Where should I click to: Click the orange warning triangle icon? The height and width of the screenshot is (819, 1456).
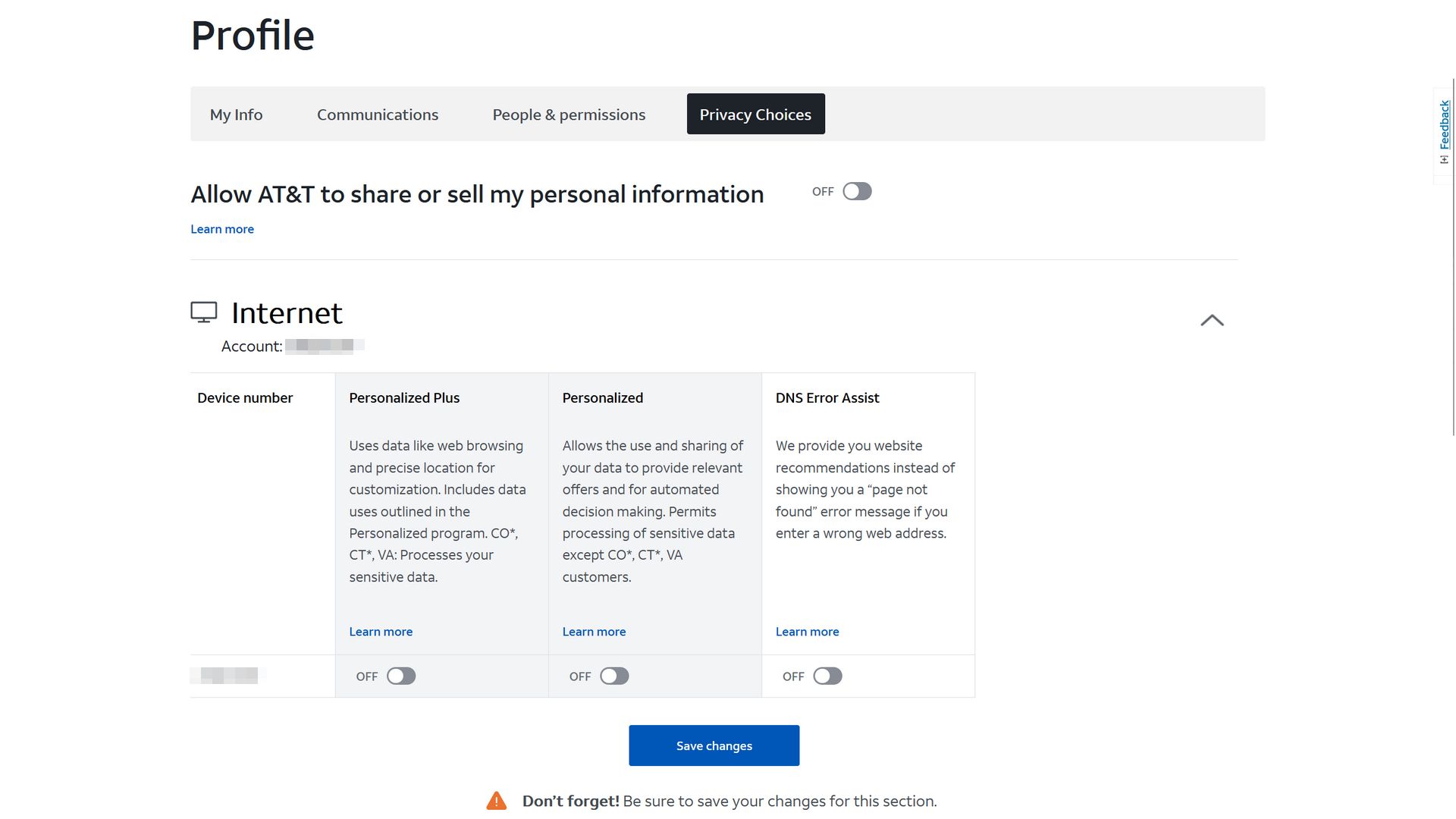497,801
